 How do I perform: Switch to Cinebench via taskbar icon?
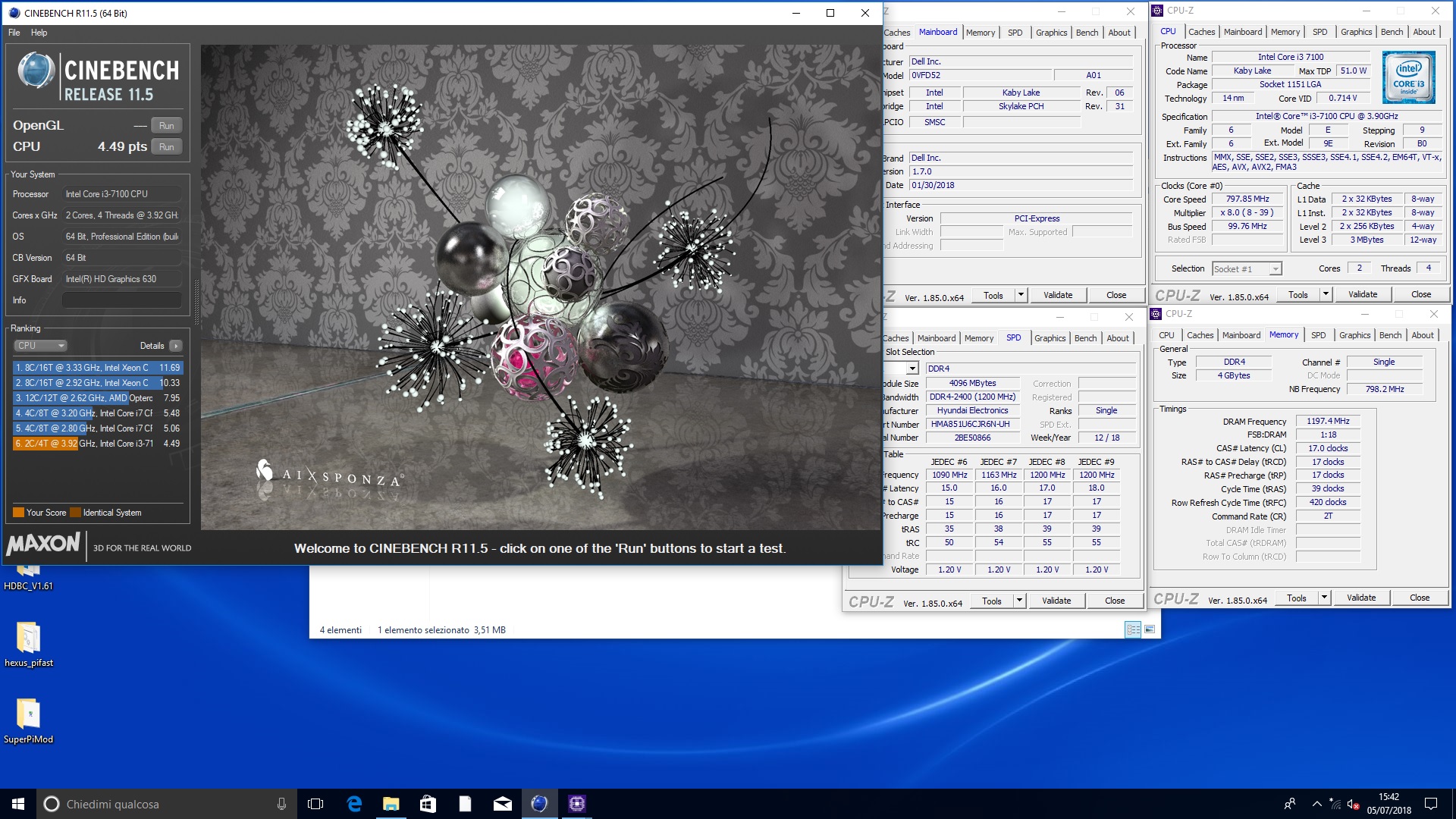[x=539, y=804]
